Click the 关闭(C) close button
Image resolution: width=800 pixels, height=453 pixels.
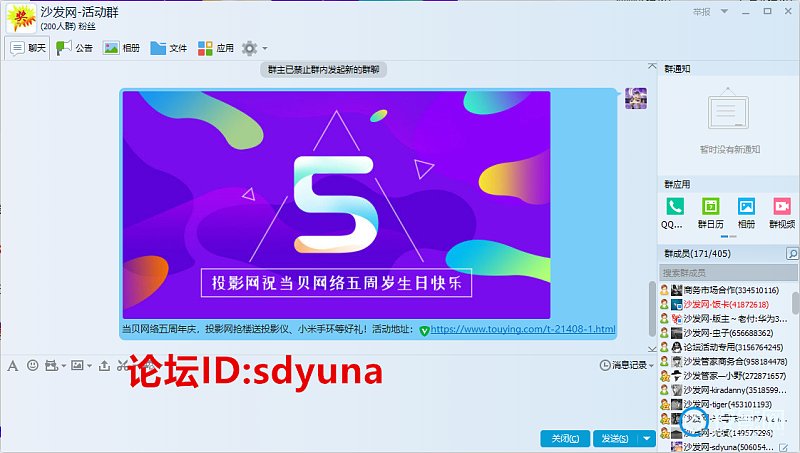(565, 439)
